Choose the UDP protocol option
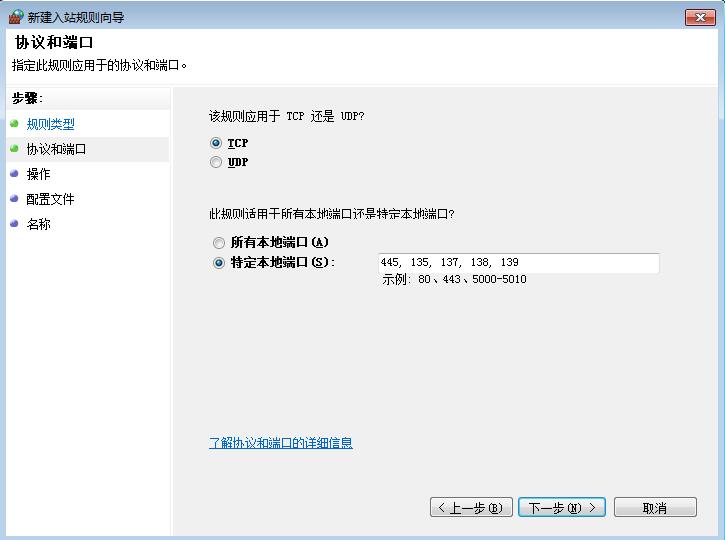Viewport: 725px width, 540px height. click(216, 162)
